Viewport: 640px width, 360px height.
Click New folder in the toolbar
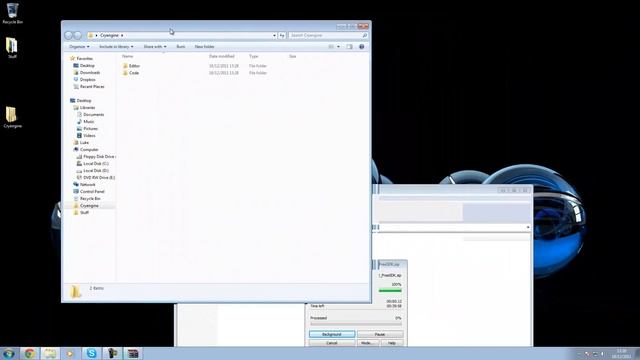(204, 47)
